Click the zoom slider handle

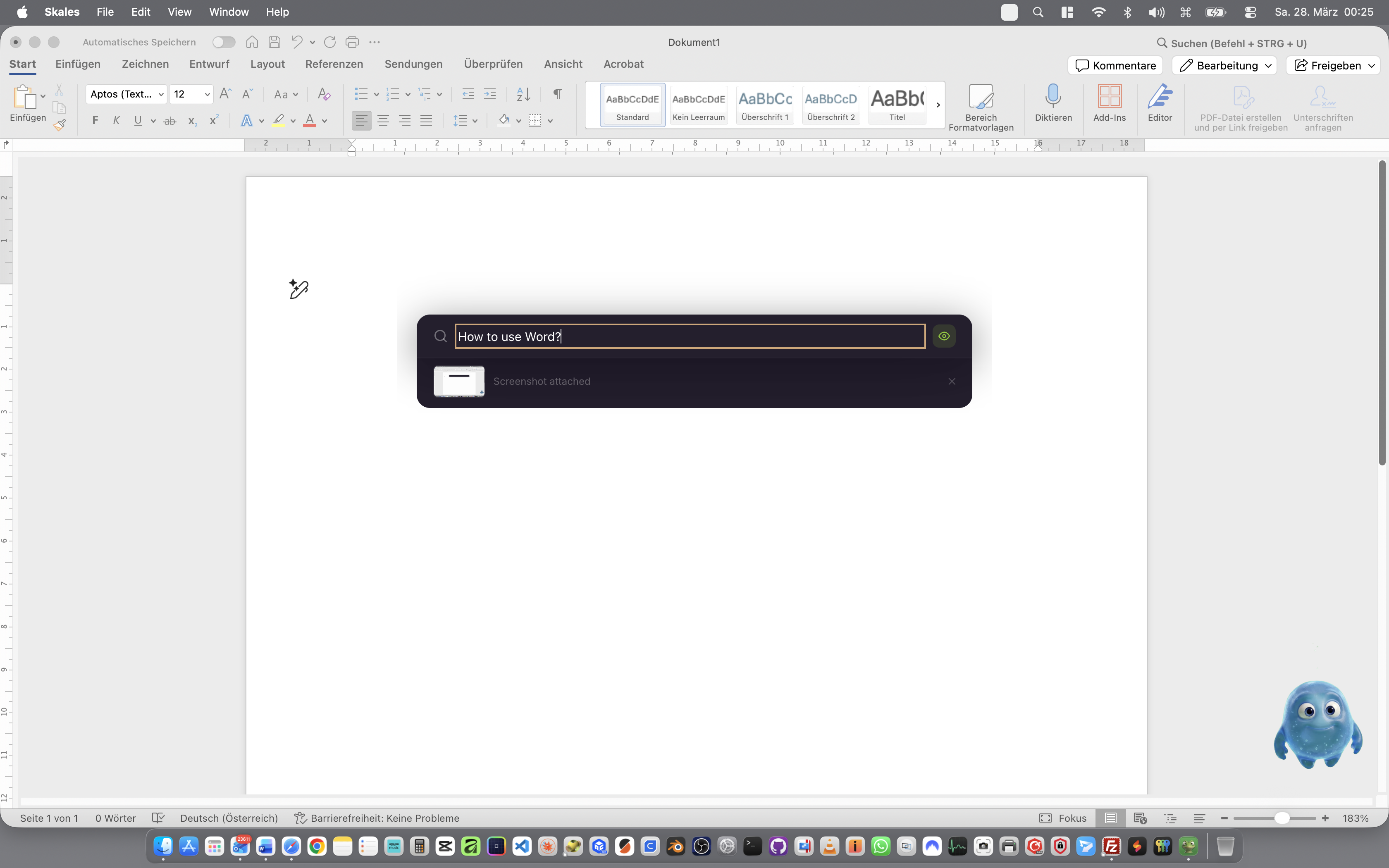coord(1282,818)
